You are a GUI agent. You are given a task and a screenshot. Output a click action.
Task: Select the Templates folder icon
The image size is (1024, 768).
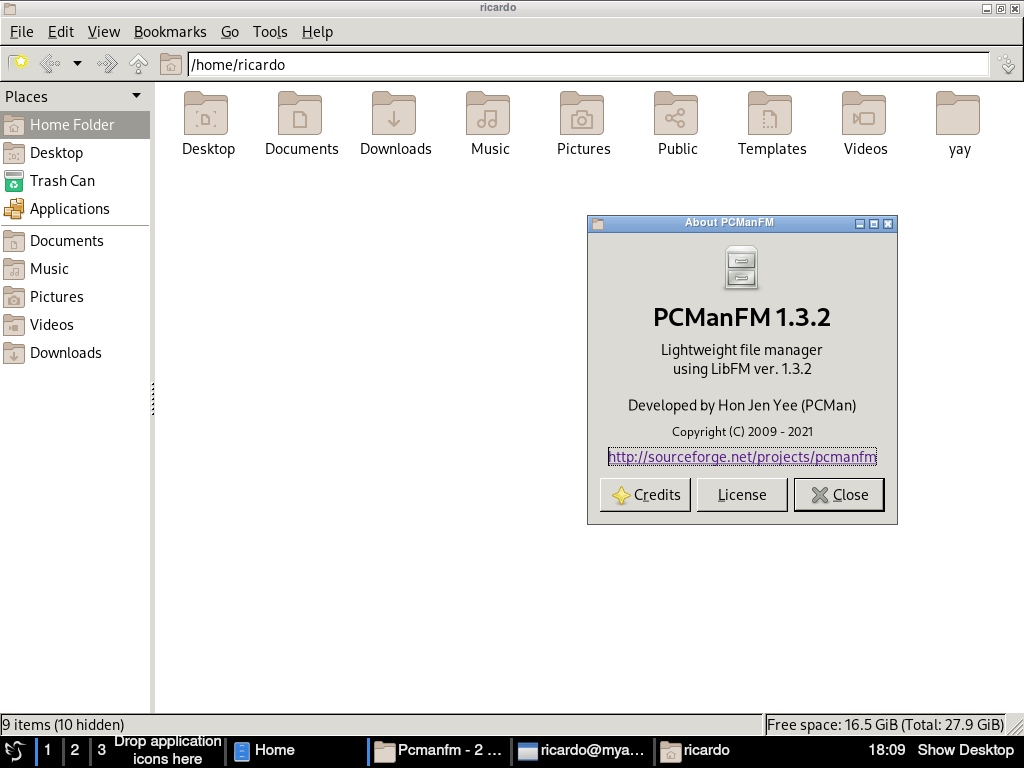tap(771, 114)
